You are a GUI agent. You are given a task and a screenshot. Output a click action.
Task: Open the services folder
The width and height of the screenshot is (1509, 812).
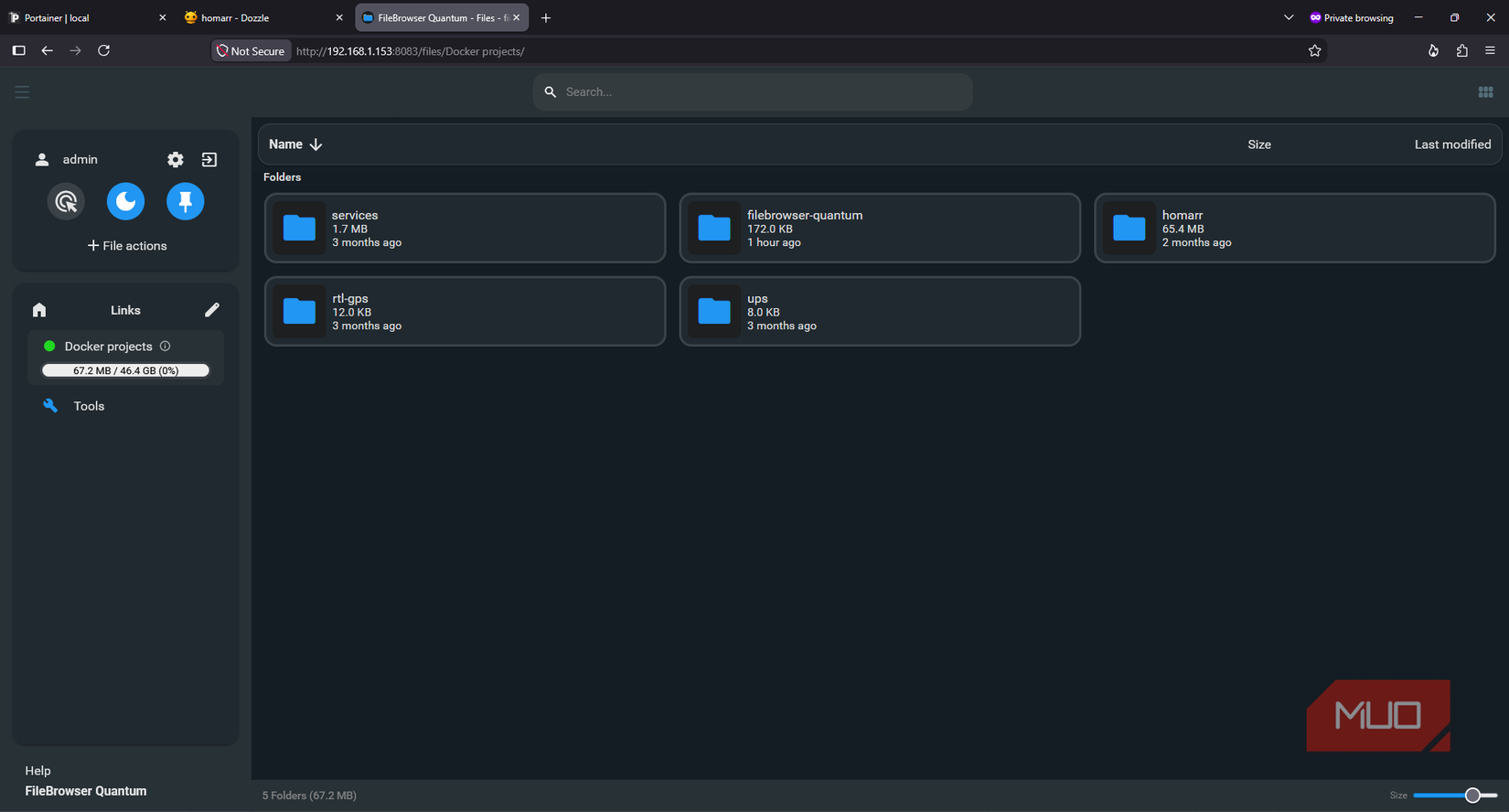(465, 228)
